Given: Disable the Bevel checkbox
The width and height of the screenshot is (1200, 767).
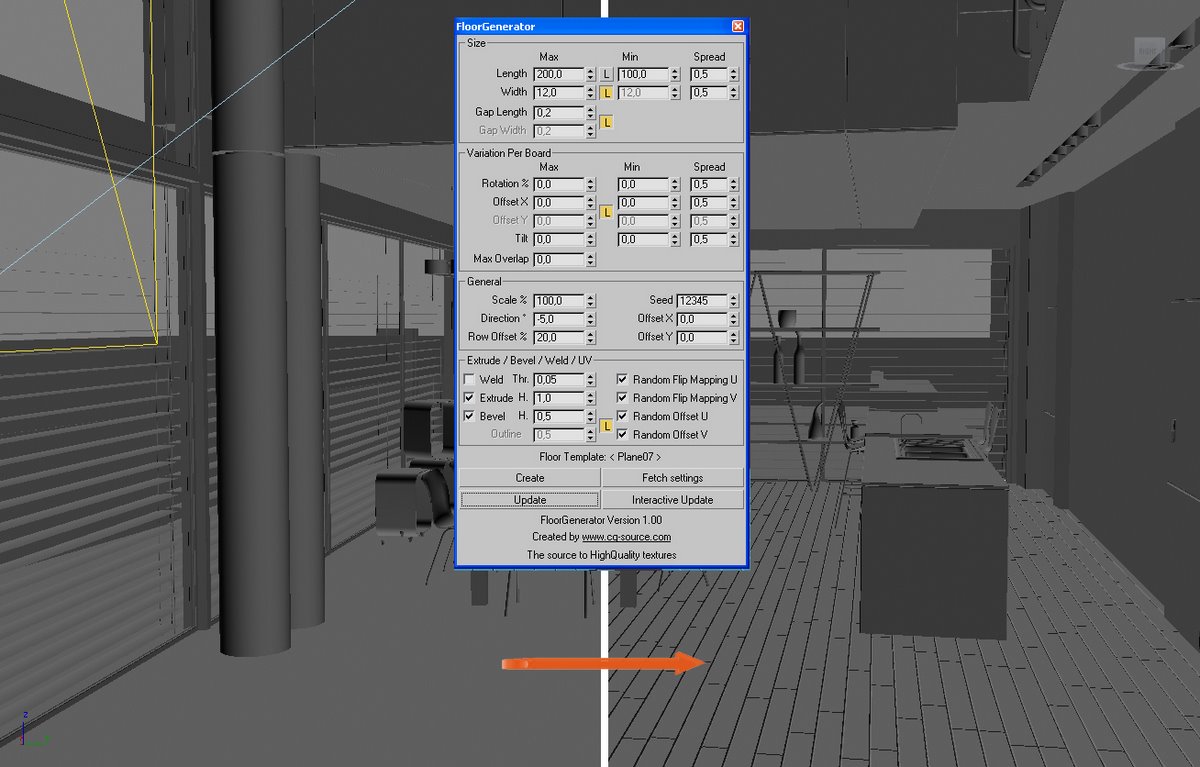Looking at the screenshot, I should pos(470,416).
